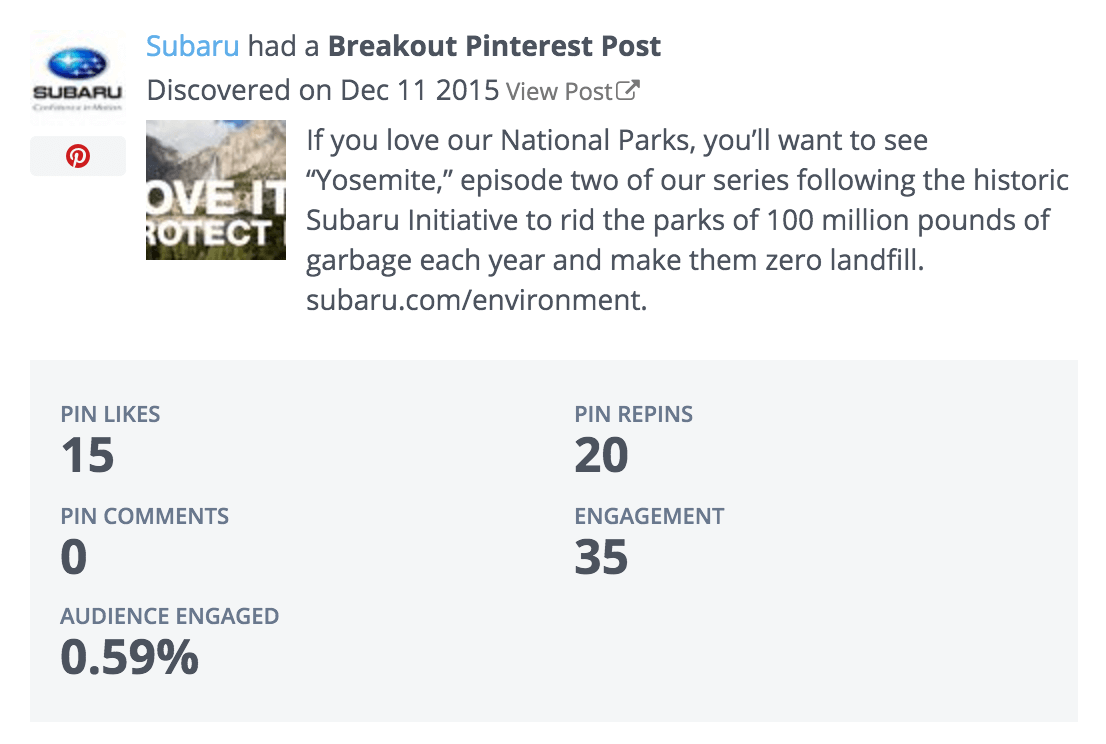1106x744 pixels.
Task: Click the Pin Comments label
Action: click(x=145, y=516)
